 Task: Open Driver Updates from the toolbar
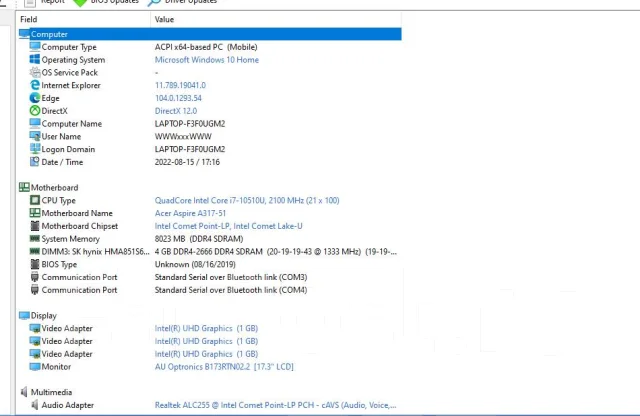pos(182,2)
